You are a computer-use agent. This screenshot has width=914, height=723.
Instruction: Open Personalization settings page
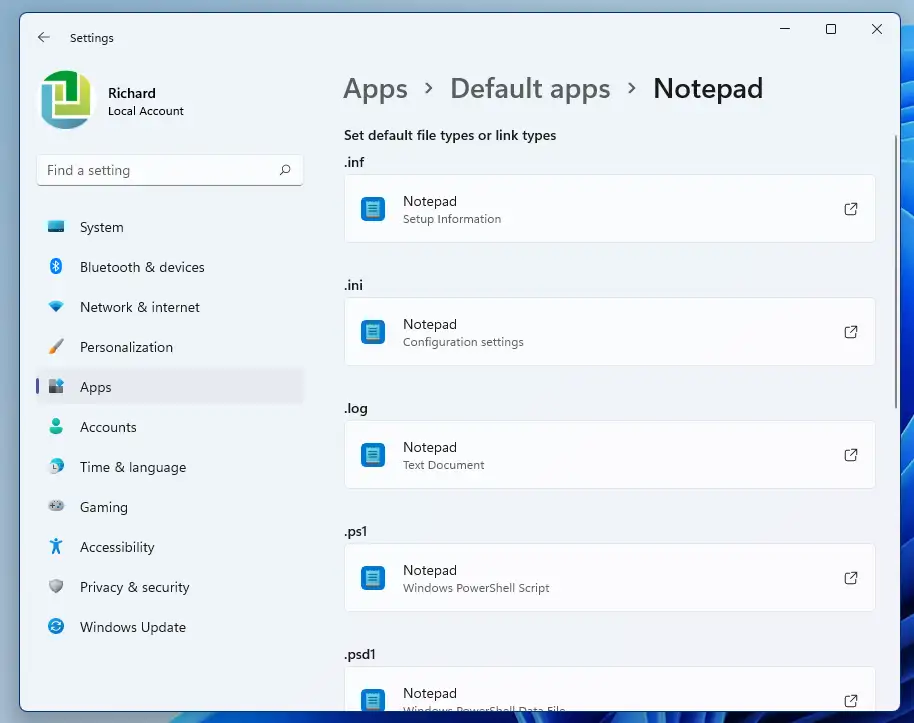pyautogui.click(x=126, y=347)
